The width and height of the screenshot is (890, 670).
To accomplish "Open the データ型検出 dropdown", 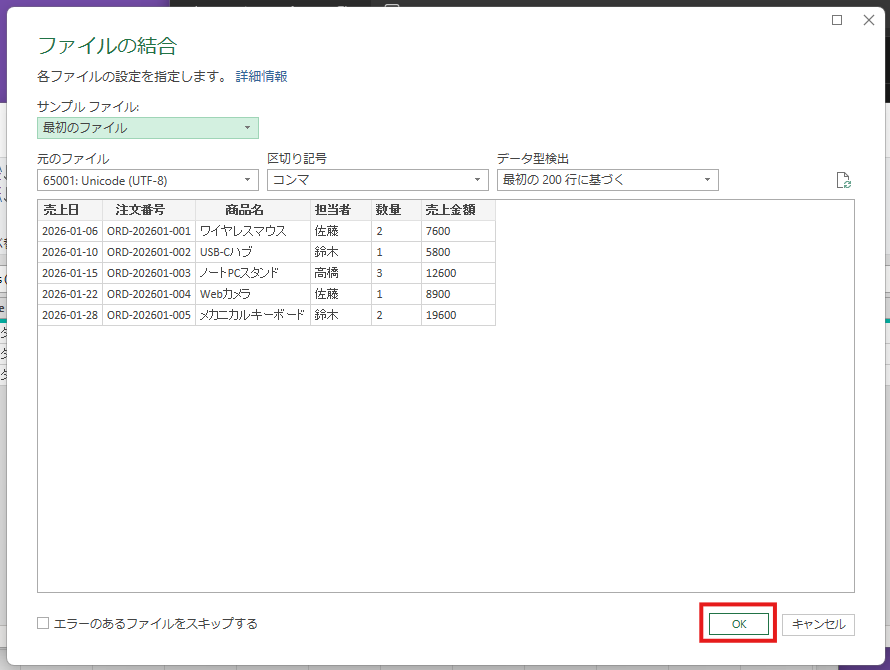I will coord(607,180).
